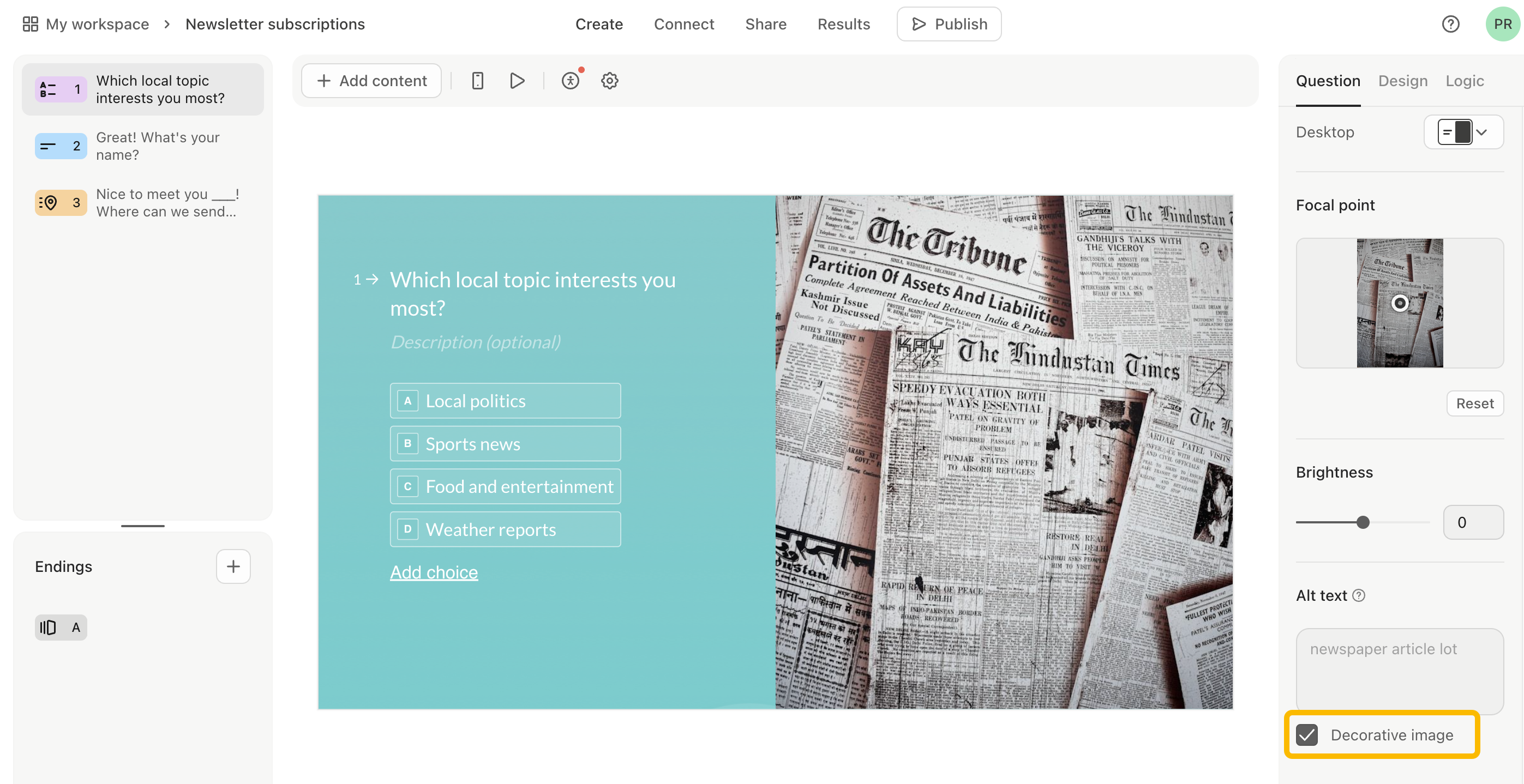Click the Sports news choice
Image resolution: width=1524 pixels, height=784 pixels.
pos(505,443)
